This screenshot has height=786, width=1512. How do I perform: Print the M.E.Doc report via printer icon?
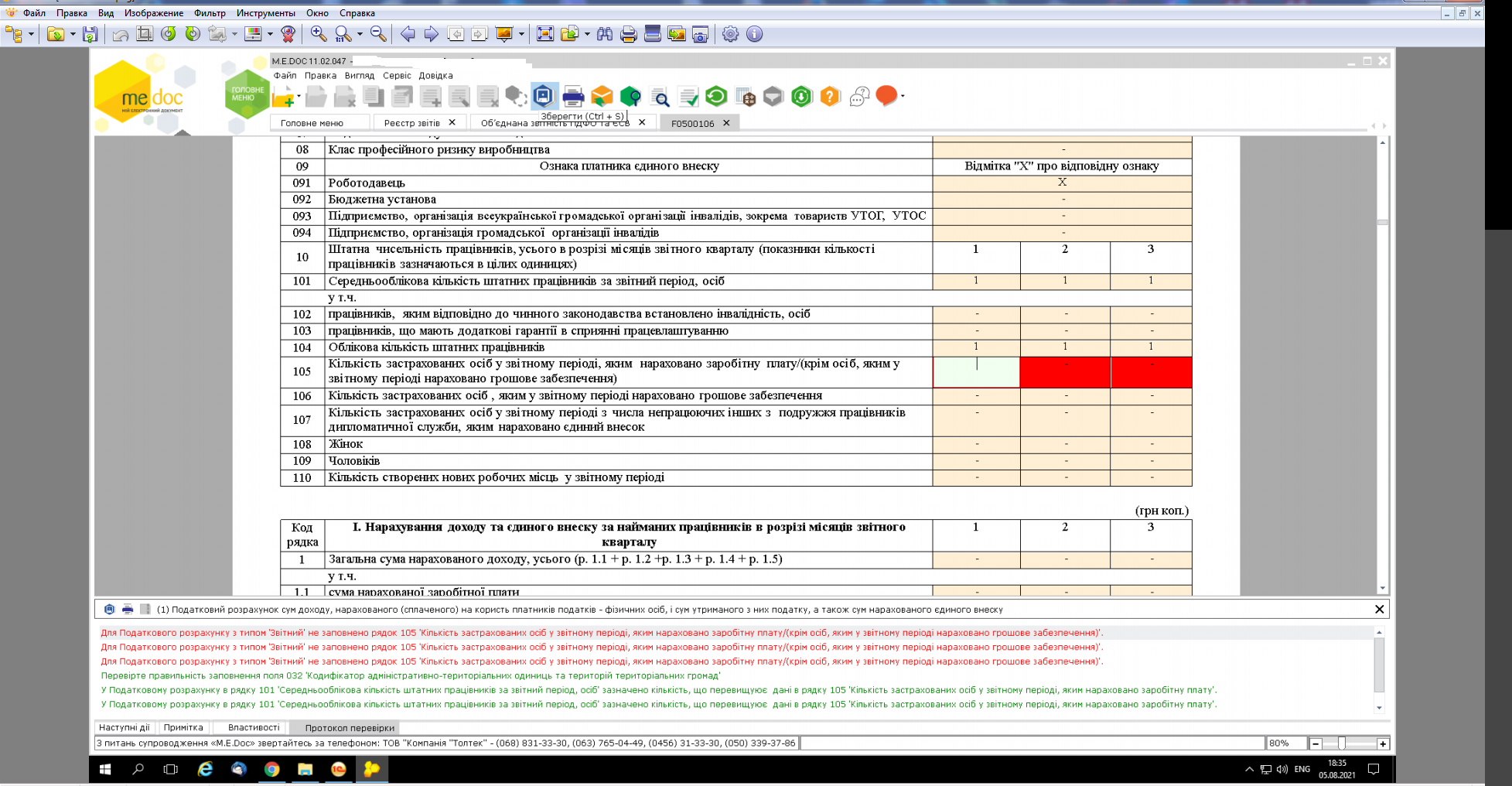pyautogui.click(x=573, y=97)
